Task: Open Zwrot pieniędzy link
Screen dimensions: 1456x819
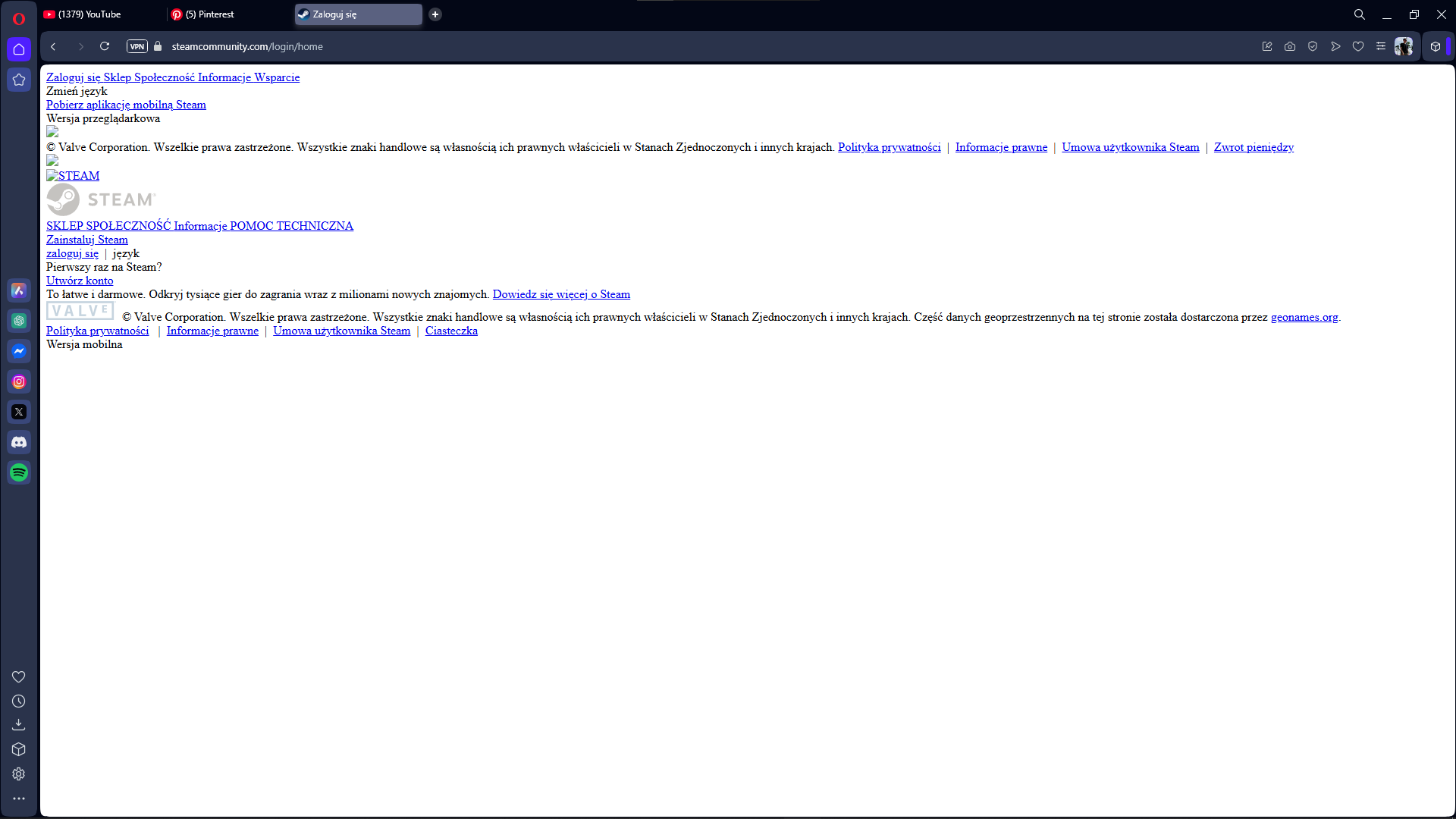Action: [x=1254, y=147]
